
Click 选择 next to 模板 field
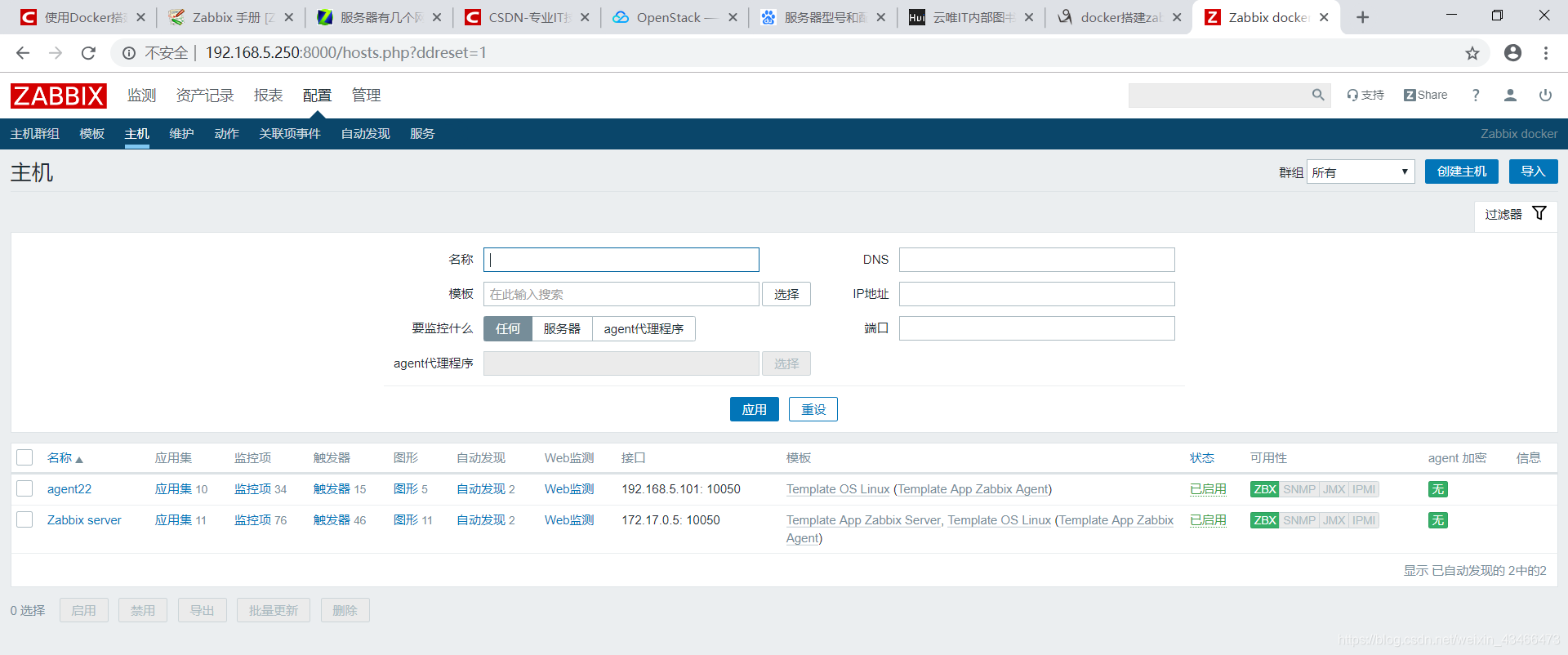click(x=786, y=294)
